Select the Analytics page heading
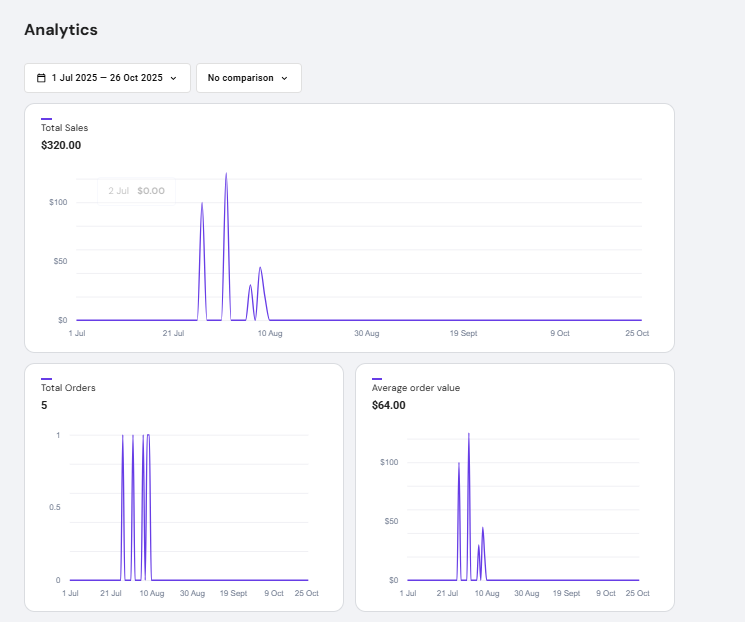This screenshot has height=622, width=745. (x=61, y=30)
